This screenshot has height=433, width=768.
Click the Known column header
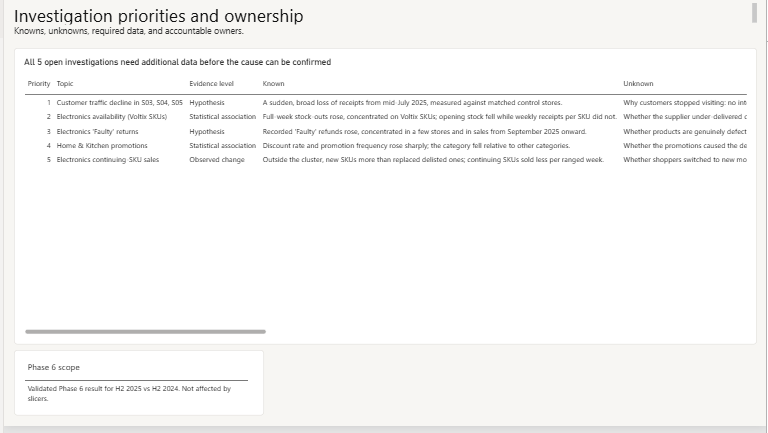[273, 84]
